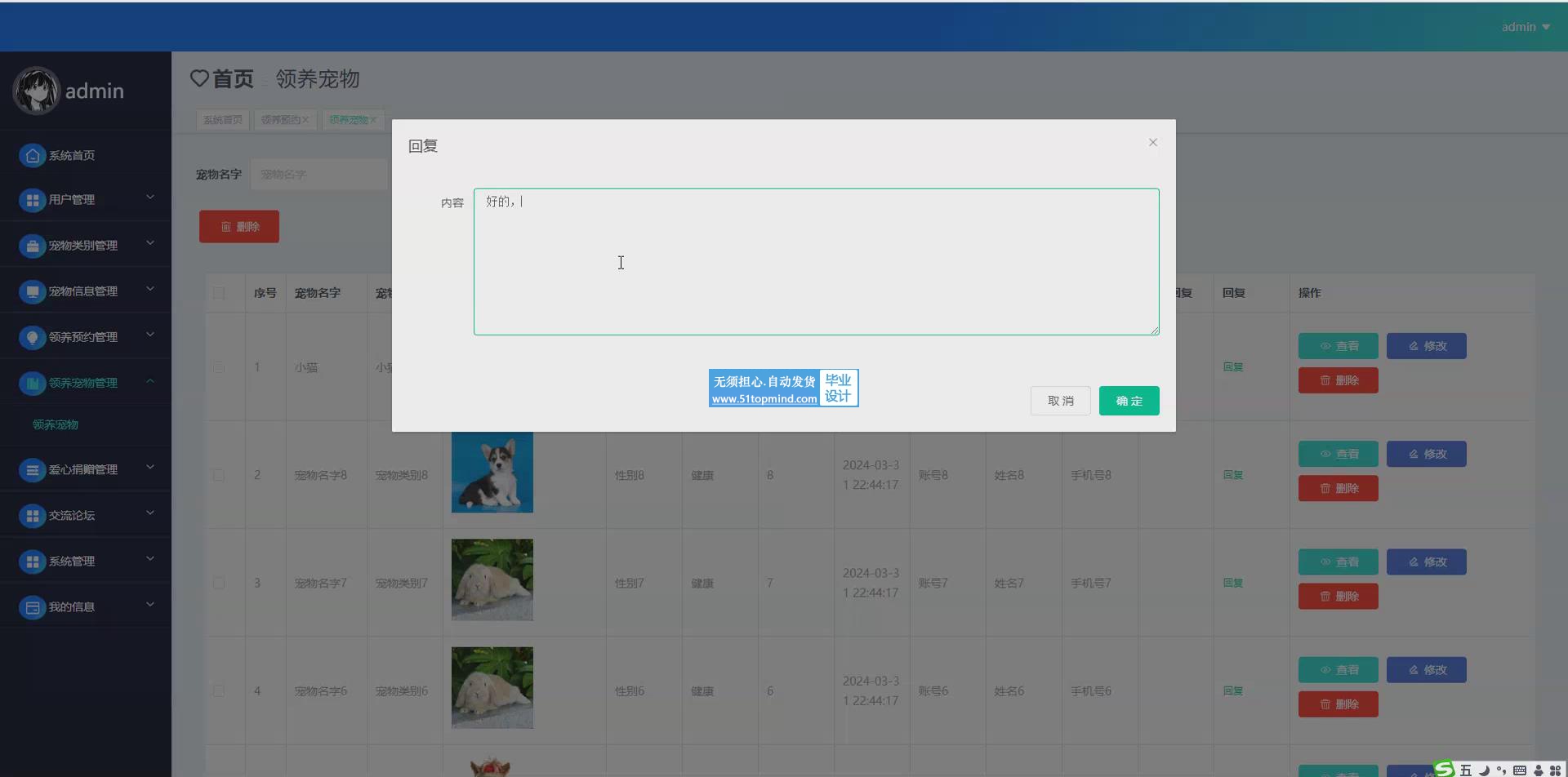This screenshot has height=777, width=1568.
Task: Click the heart icon beside 首页
Action: point(199,78)
